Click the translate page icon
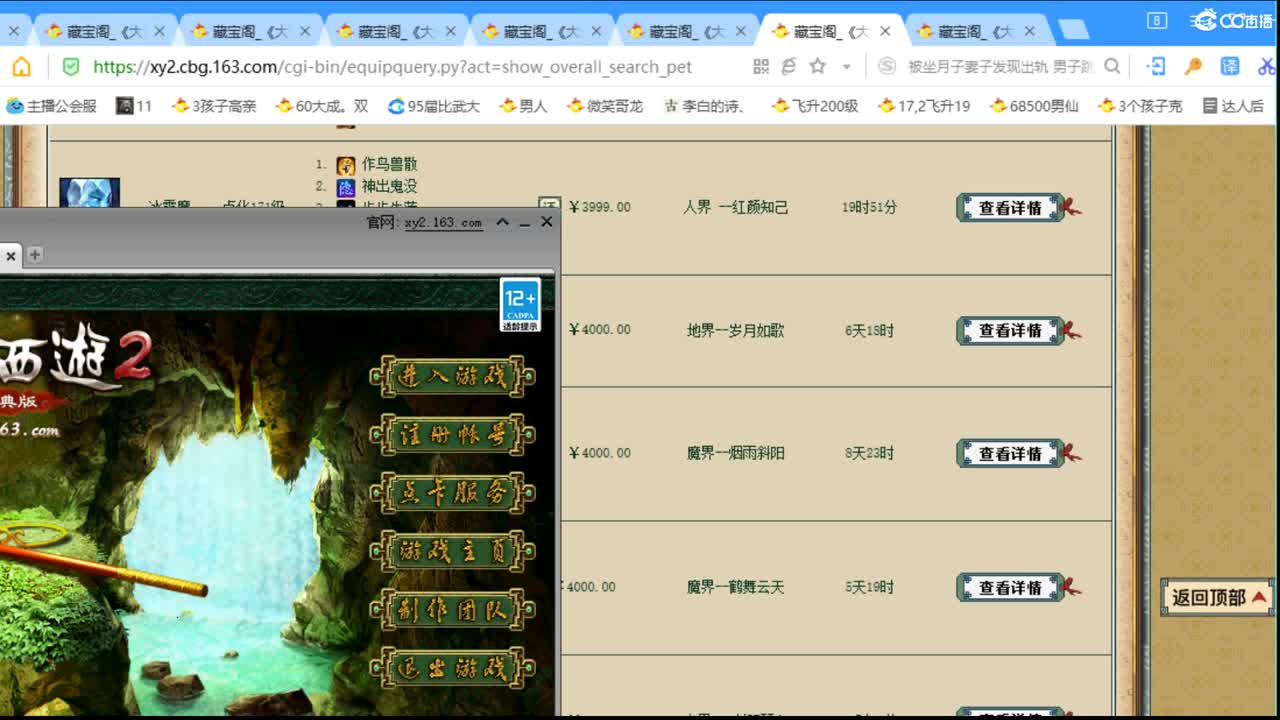 tap(1230, 67)
